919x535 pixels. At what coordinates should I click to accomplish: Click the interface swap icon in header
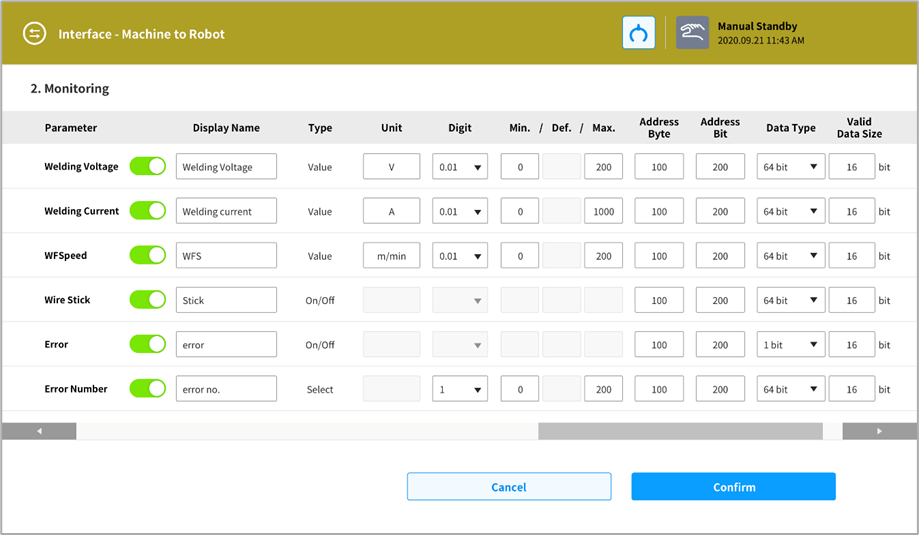point(35,34)
